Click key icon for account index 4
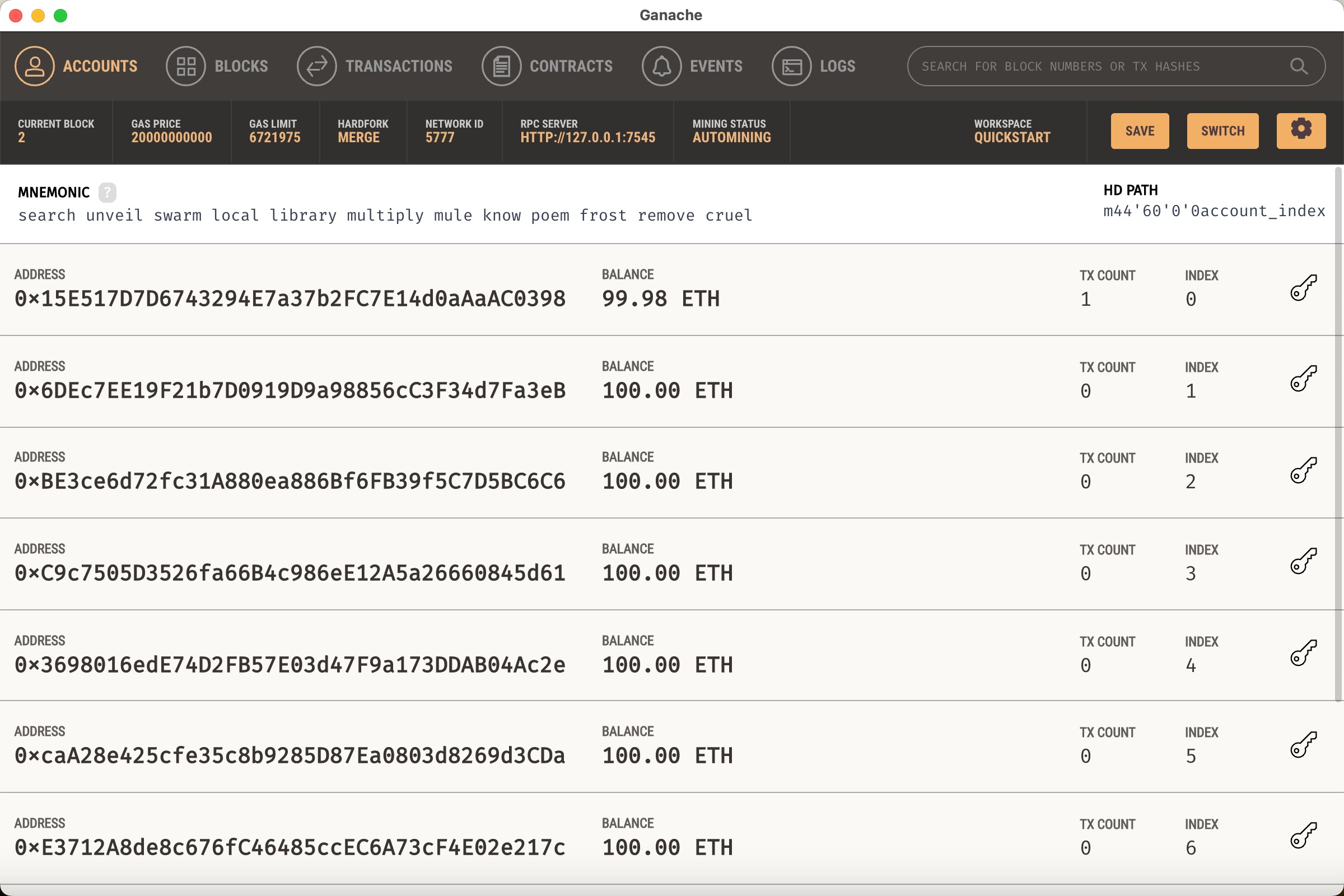The height and width of the screenshot is (896, 1344). (x=1304, y=653)
